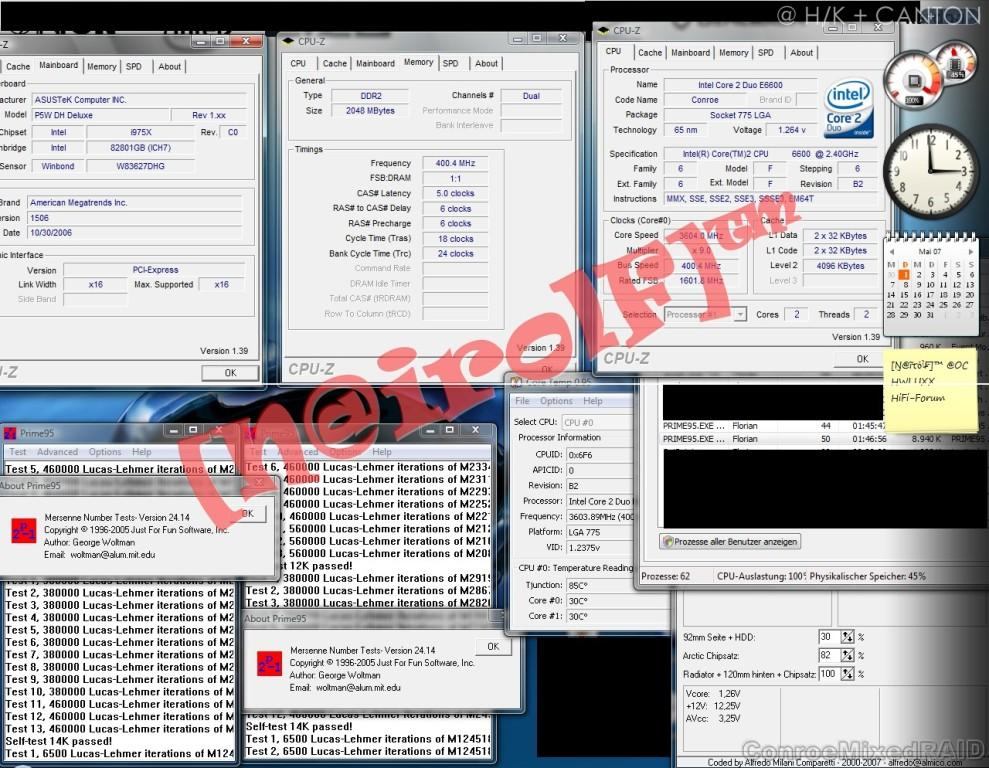Screen dimensions: 989x768
Task: Click stepper arrows for Arctic Chipsatz fan
Action: pyautogui.click(x=847, y=656)
